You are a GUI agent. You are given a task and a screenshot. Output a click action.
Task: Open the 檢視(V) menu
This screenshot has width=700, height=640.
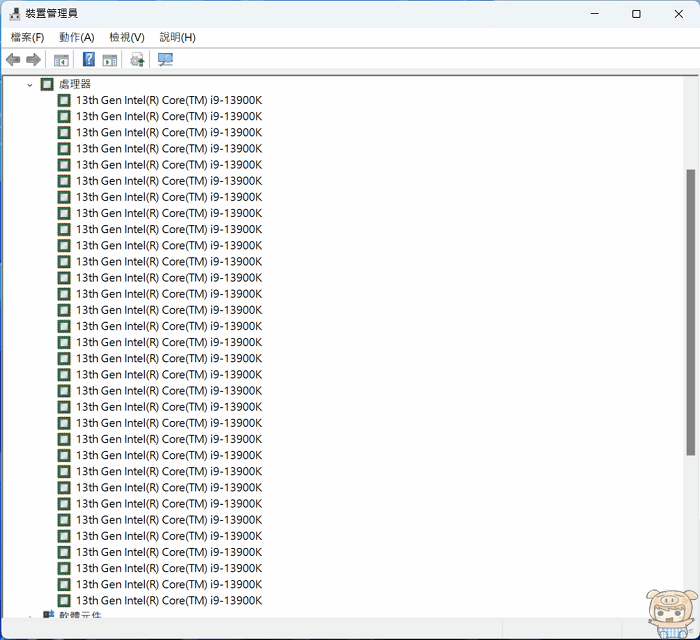tap(127, 37)
